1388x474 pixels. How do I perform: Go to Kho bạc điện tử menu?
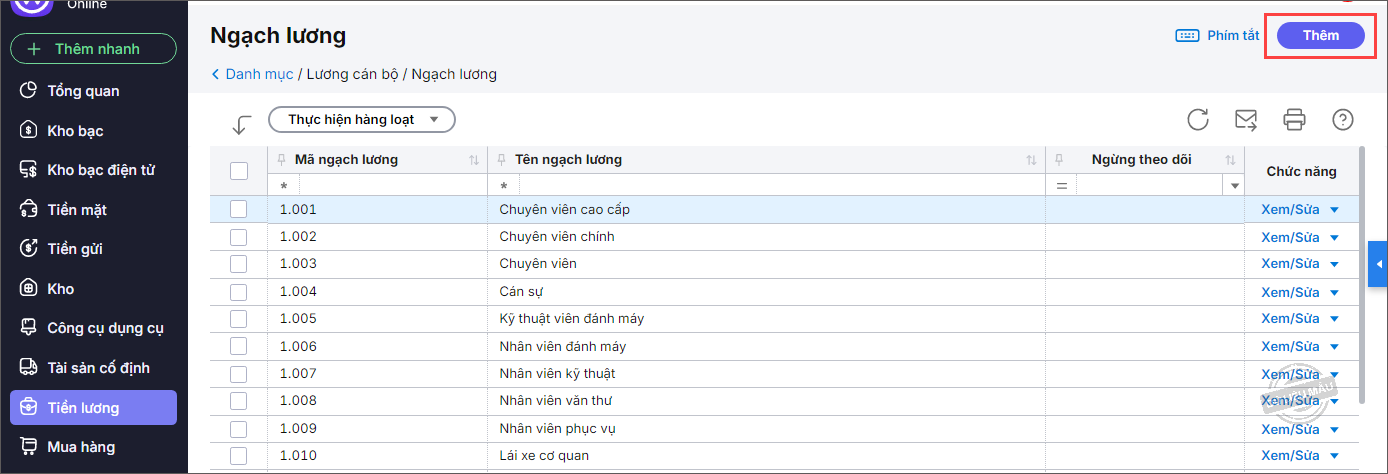click(x=100, y=170)
